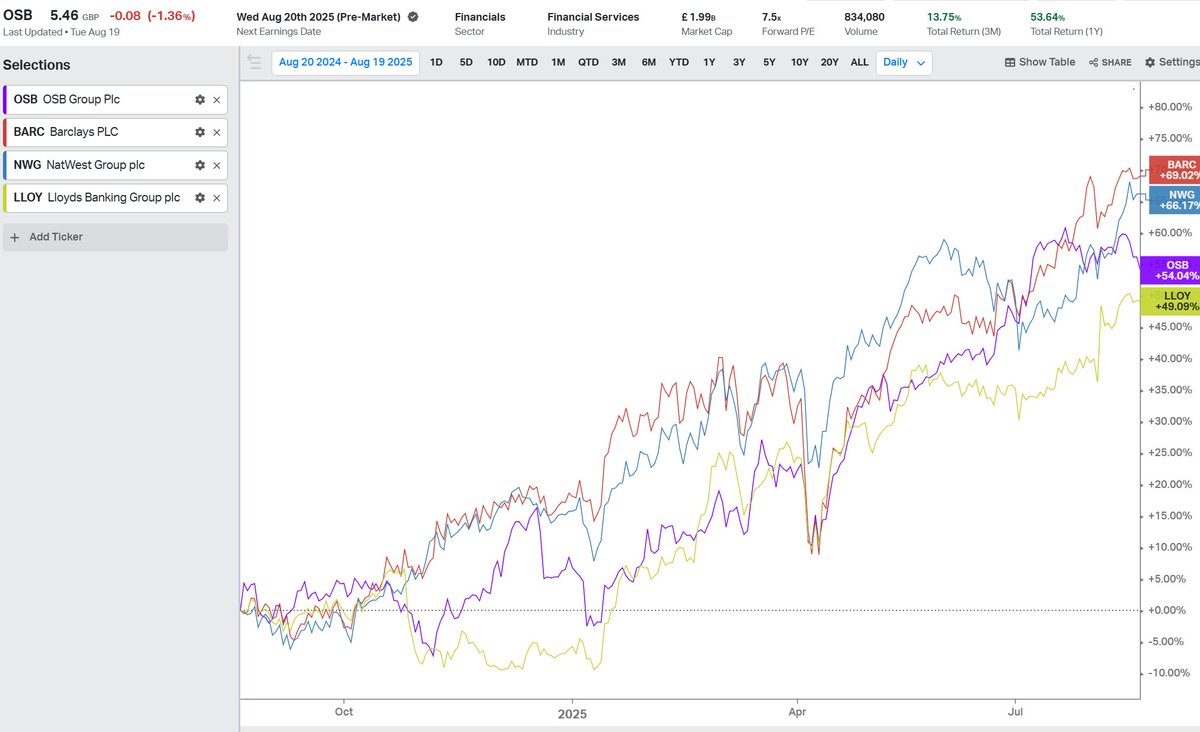Click the Financials sector value
The image size is (1200, 732).
(x=480, y=17)
